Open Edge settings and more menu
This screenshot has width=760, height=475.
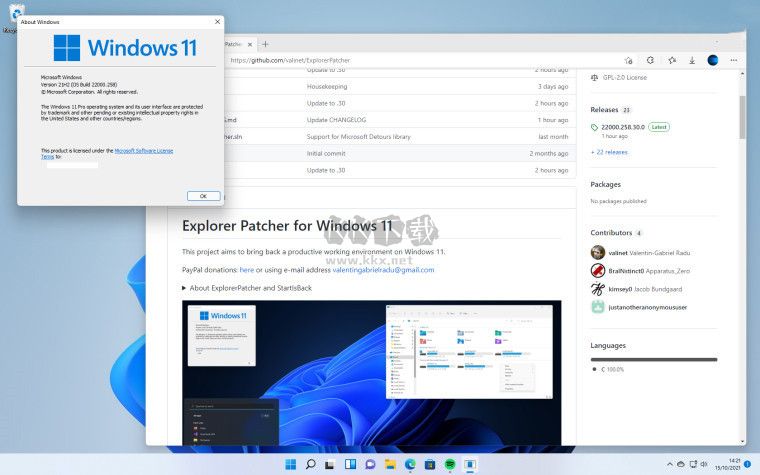pos(733,60)
